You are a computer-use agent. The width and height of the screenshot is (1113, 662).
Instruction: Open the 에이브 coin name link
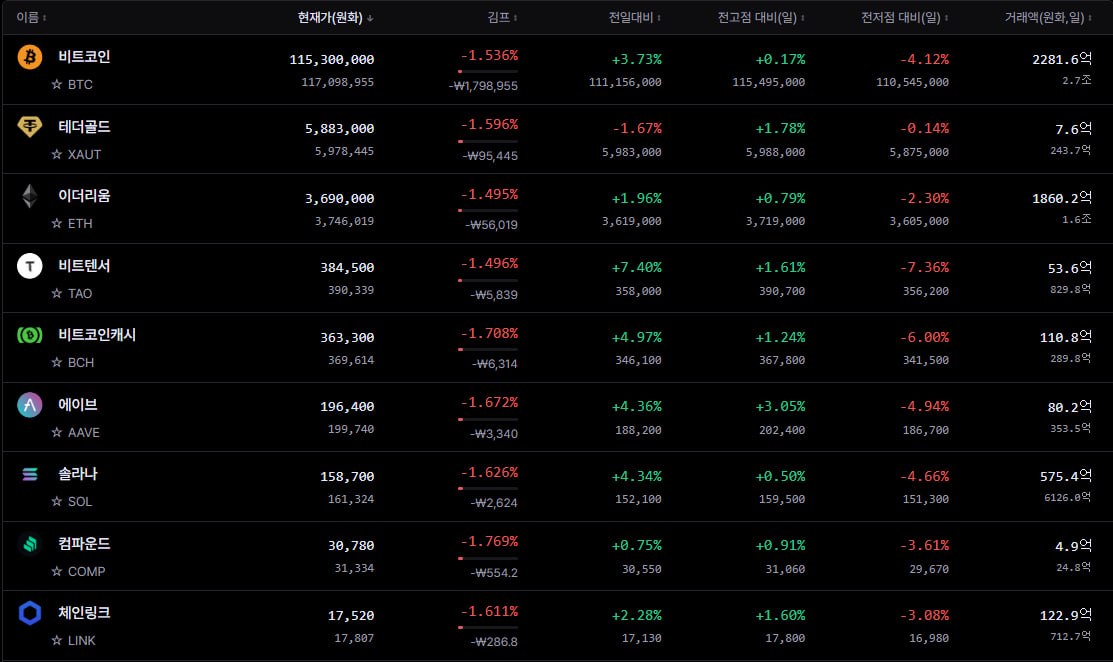pos(77,404)
